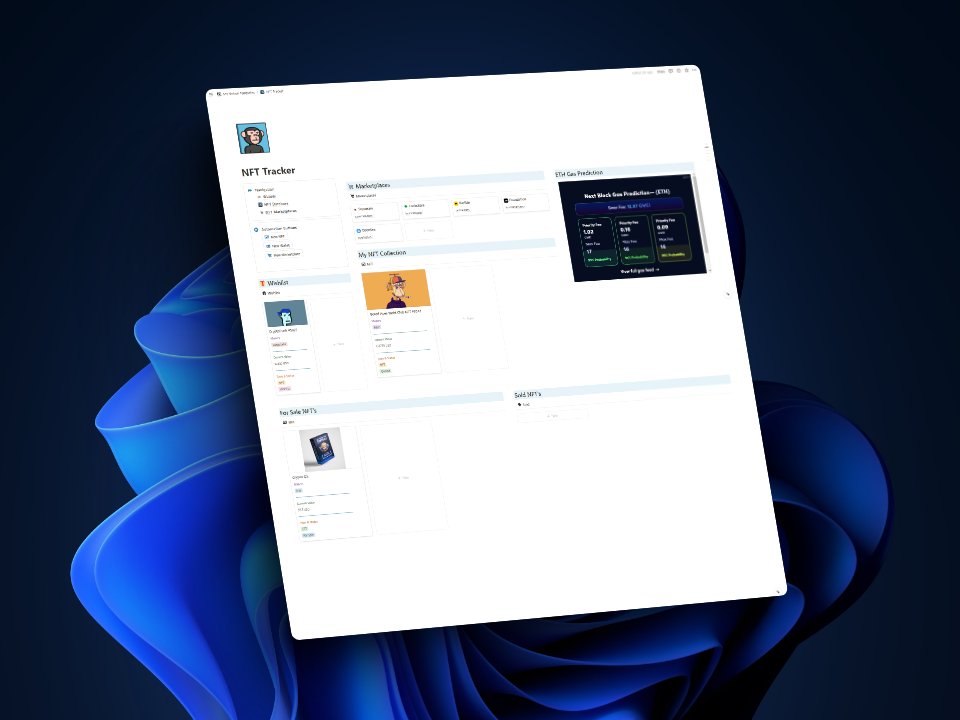Click the My NFT Collection heading
This screenshot has height=720, width=960.
click(382, 253)
